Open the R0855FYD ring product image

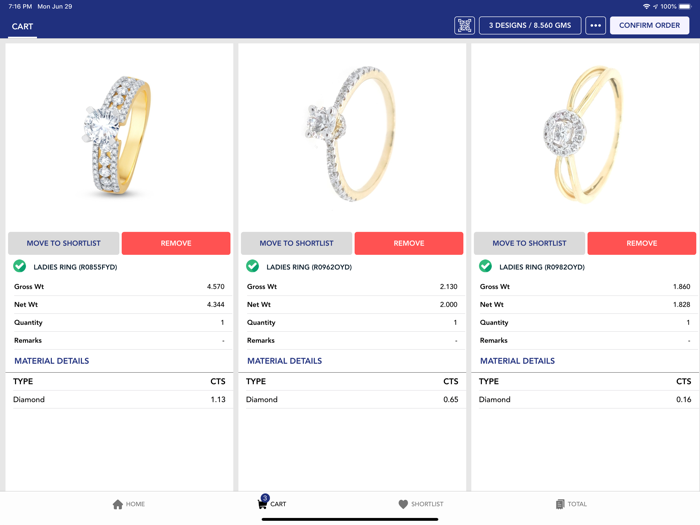(117, 135)
